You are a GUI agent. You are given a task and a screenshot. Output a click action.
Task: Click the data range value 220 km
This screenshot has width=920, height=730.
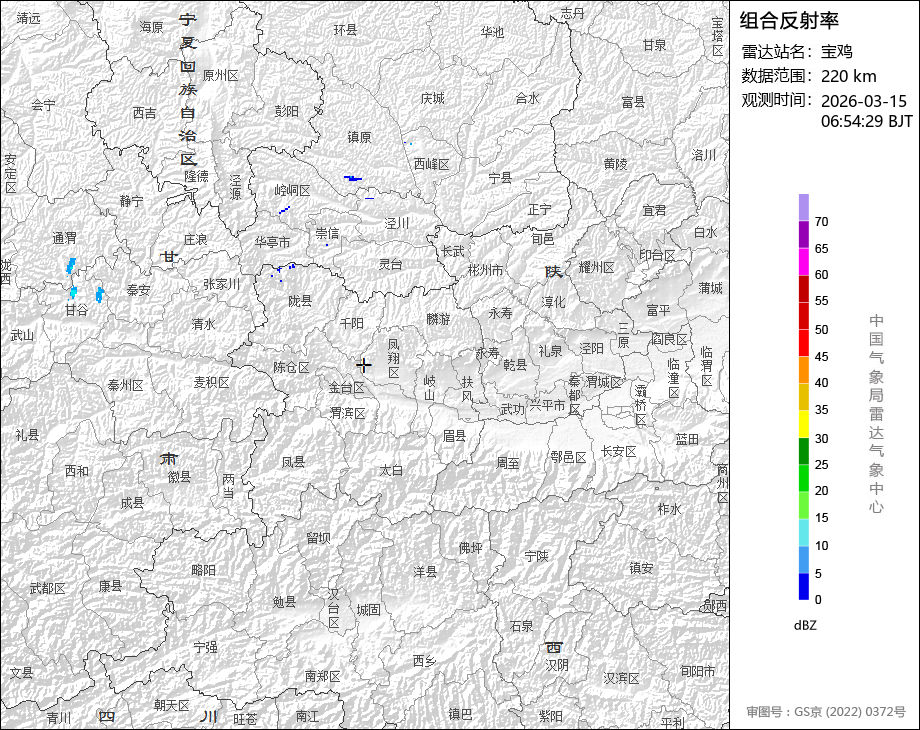pos(848,76)
